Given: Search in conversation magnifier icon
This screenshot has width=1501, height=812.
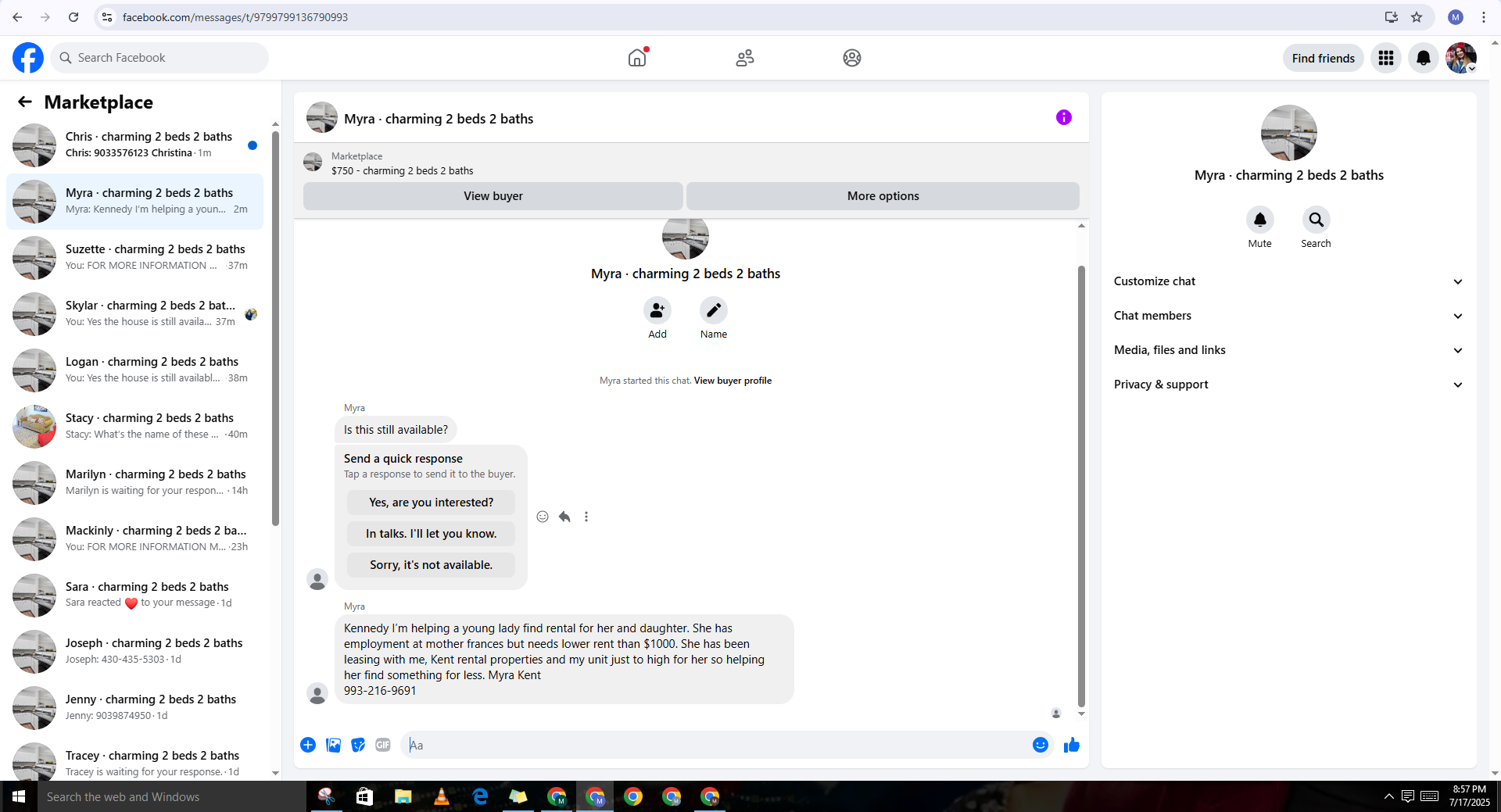Looking at the screenshot, I should pyautogui.click(x=1317, y=220).
